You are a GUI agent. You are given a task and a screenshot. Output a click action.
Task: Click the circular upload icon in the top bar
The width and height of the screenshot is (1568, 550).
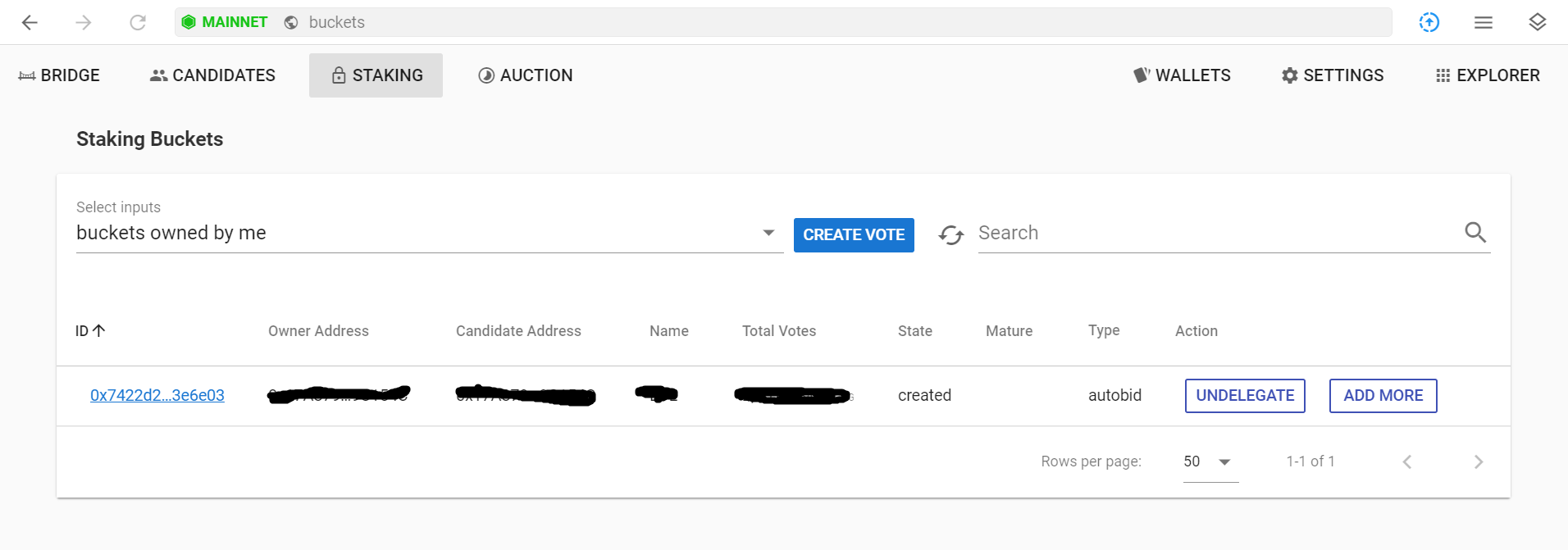click(1429, 22)
